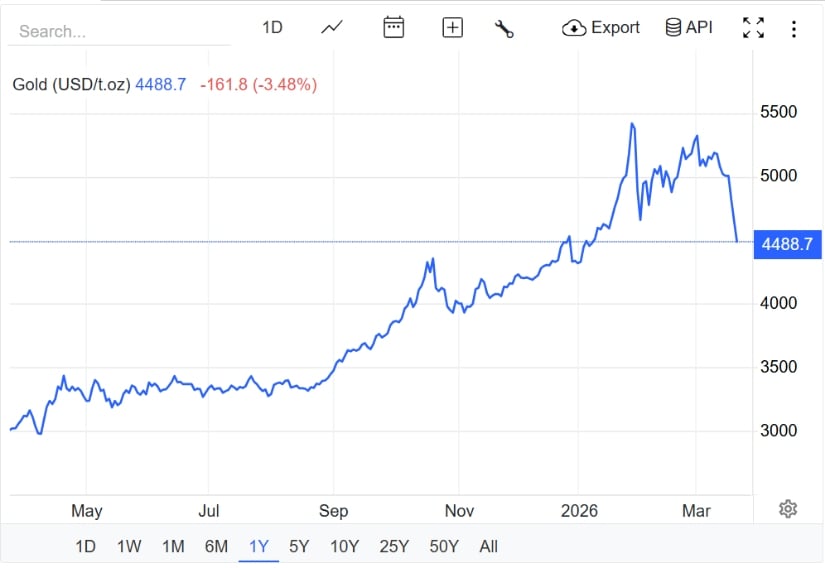The width and height of the screenshot is (825, 568).
Task: Select the 1W time range
Action: coord(129,546)
